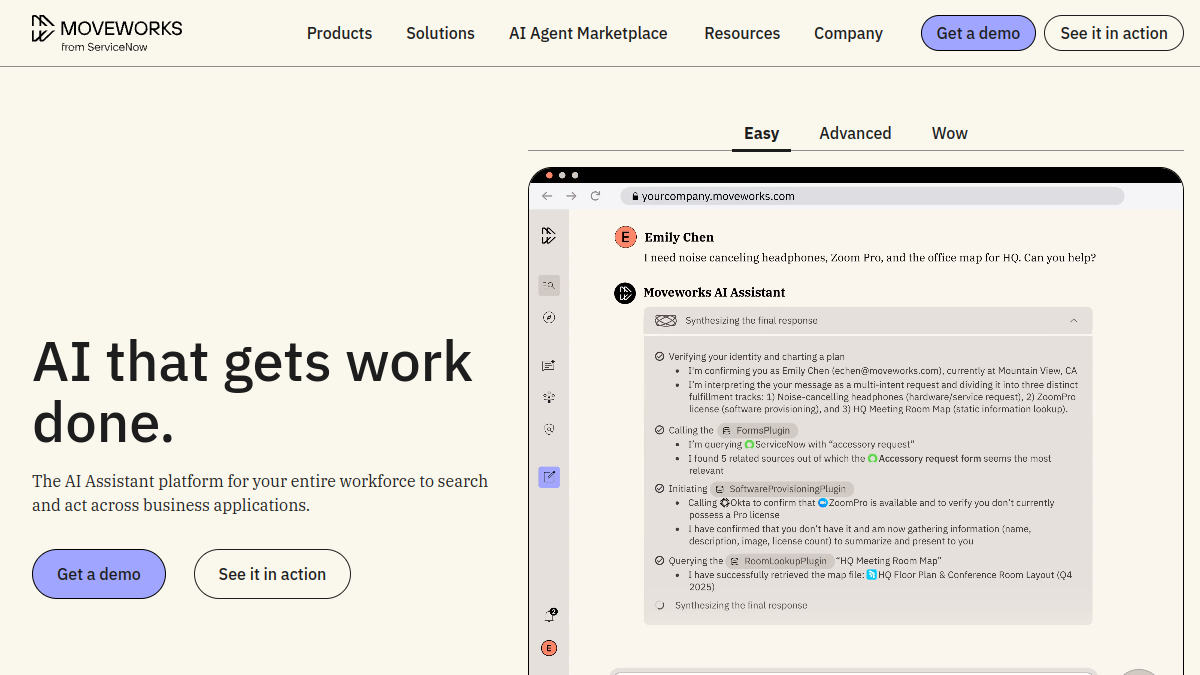Click the mock browser back arrow

point(547,196)
